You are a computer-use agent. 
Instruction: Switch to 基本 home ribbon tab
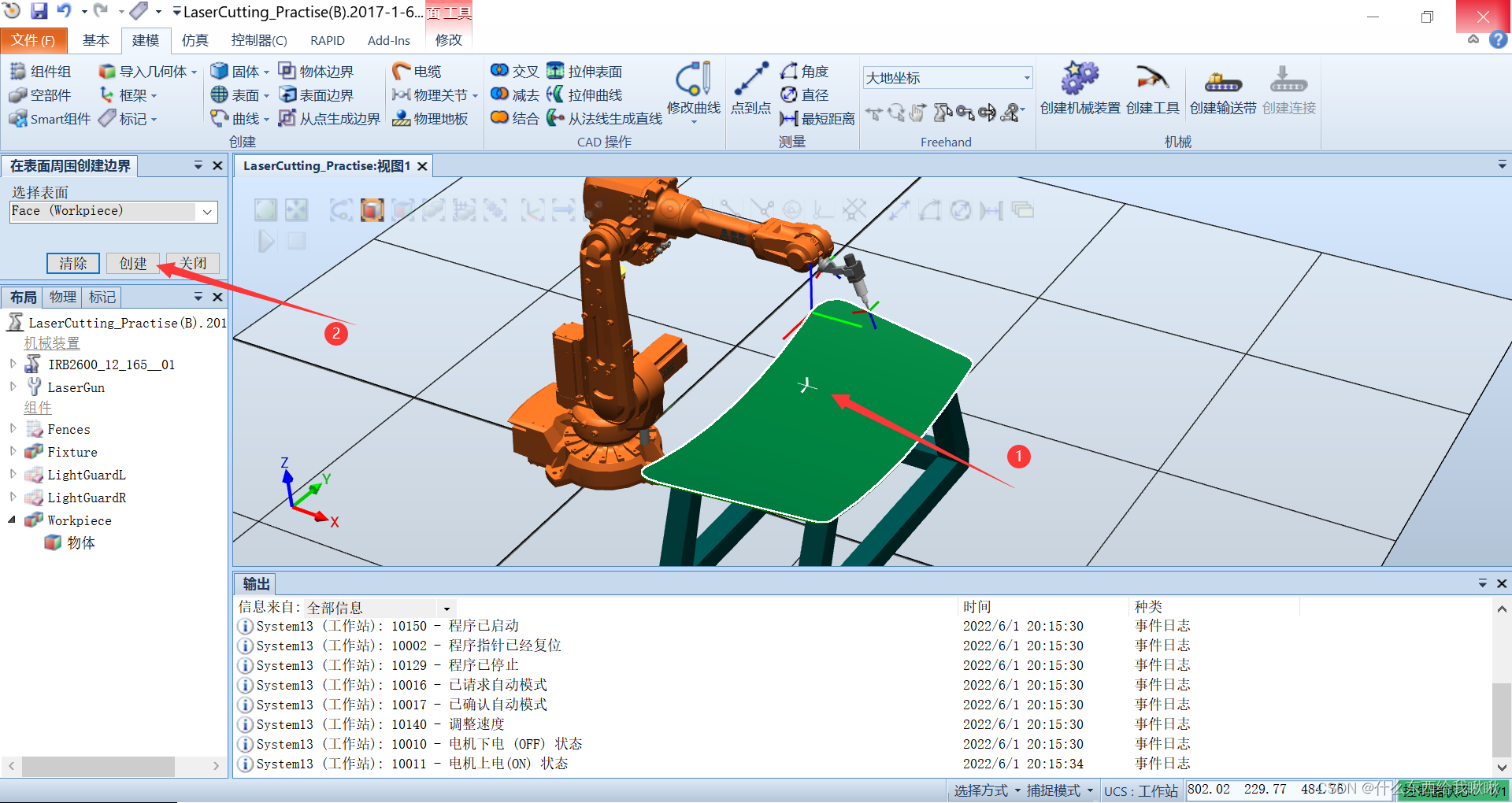click(x=96, y=40)
